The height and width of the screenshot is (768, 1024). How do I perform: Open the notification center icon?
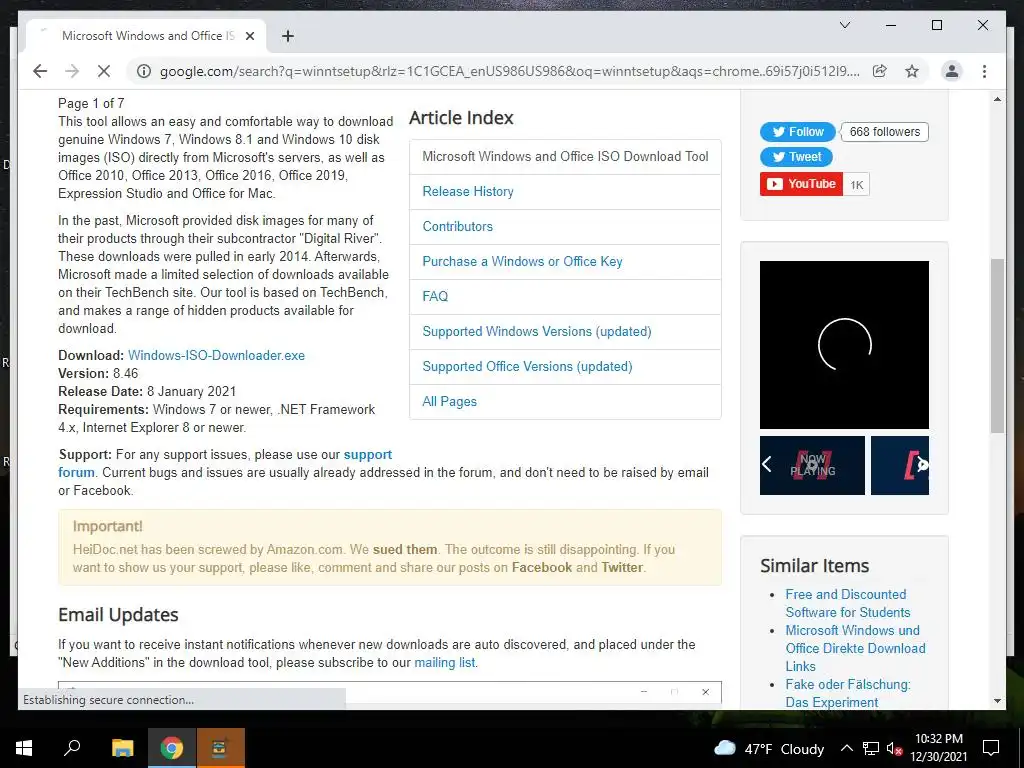click(991, 748)
